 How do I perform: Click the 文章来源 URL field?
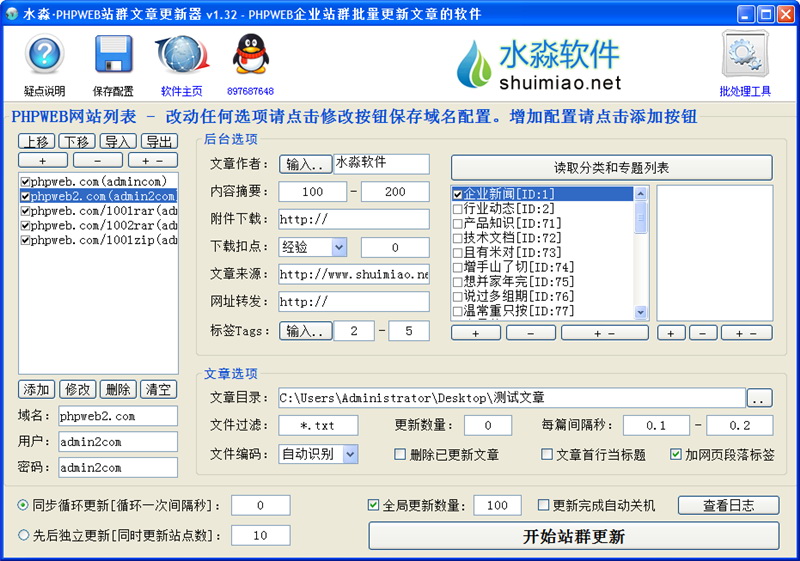tap(354, 274)
